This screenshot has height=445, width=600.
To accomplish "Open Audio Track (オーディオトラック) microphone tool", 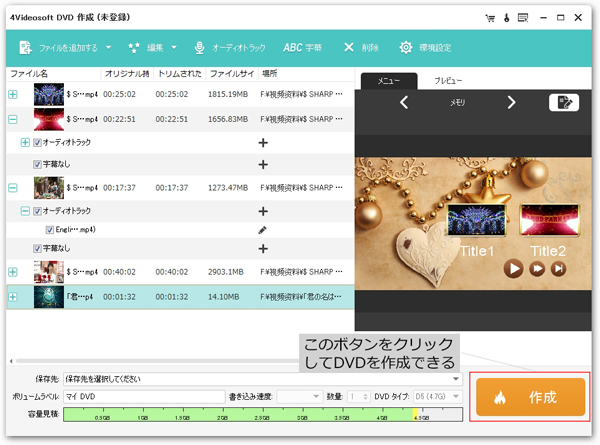I will (199, 47).
